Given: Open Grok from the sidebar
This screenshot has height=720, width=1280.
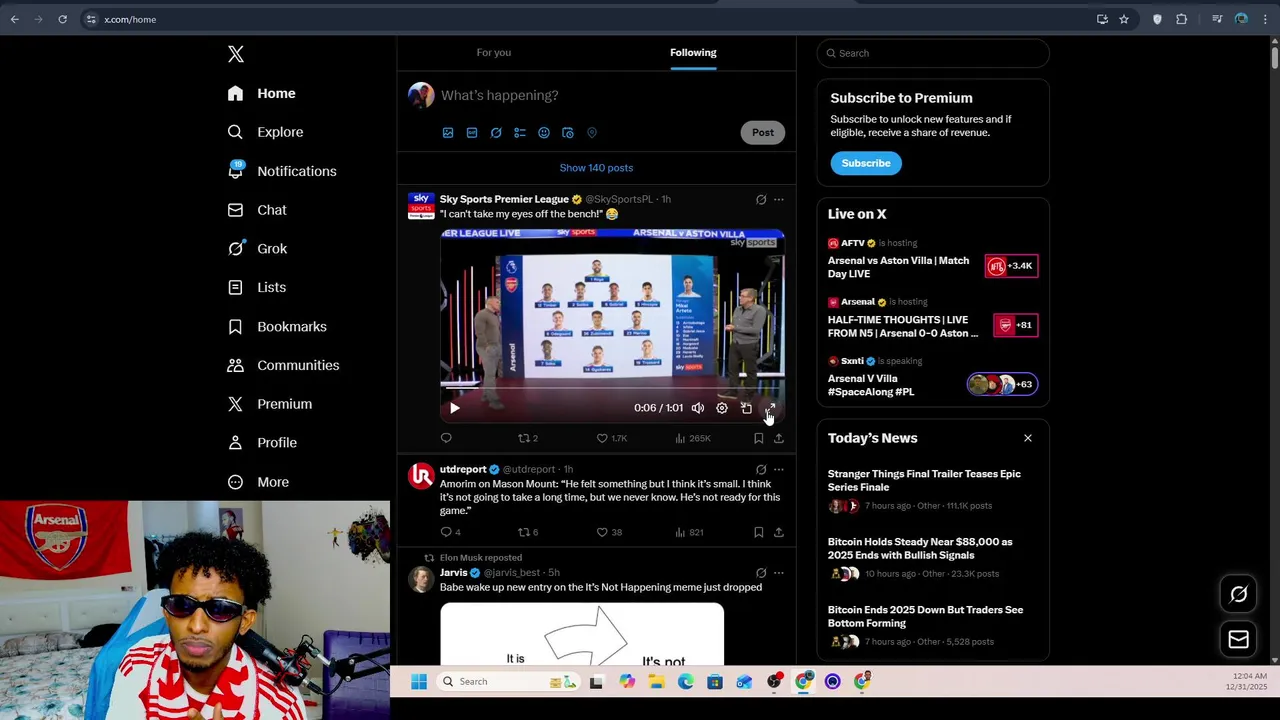Looking at the screenshot, I should [257, 248].
